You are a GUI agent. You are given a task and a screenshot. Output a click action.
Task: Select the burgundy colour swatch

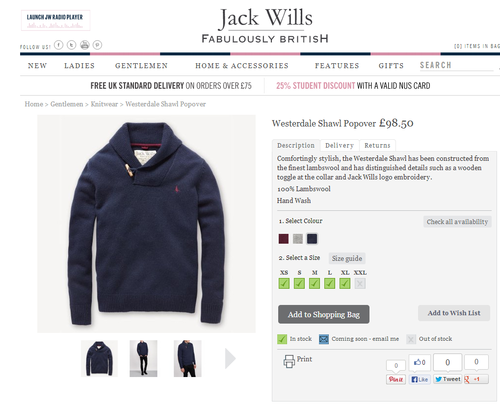pos(284,239)
